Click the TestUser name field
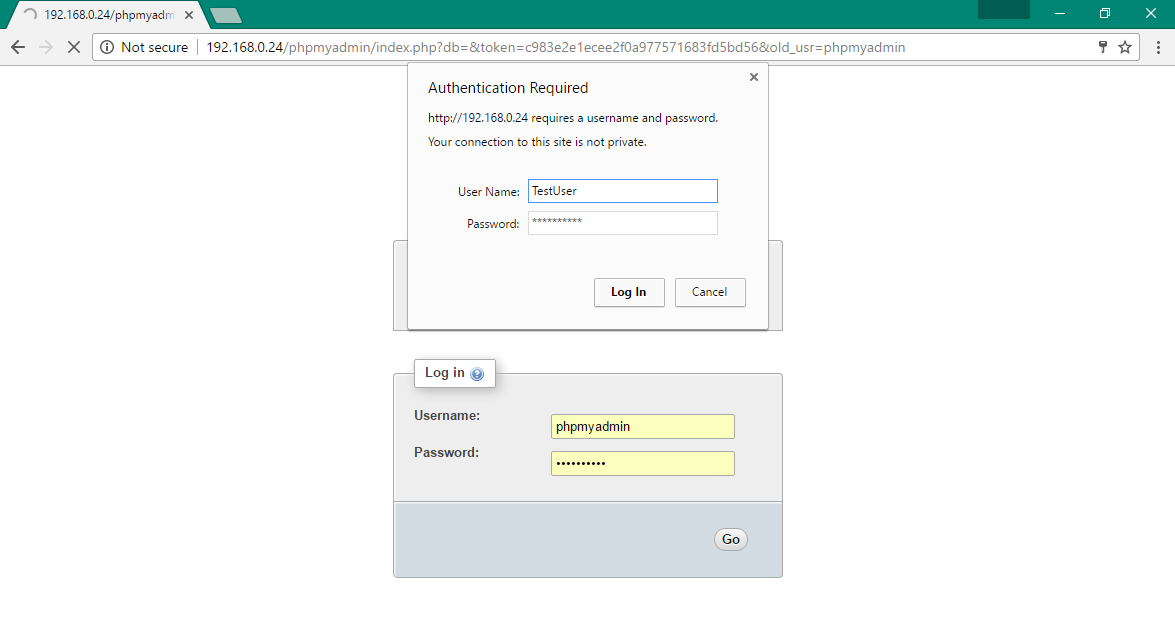Screen dimensions: 1175x620 622,190
